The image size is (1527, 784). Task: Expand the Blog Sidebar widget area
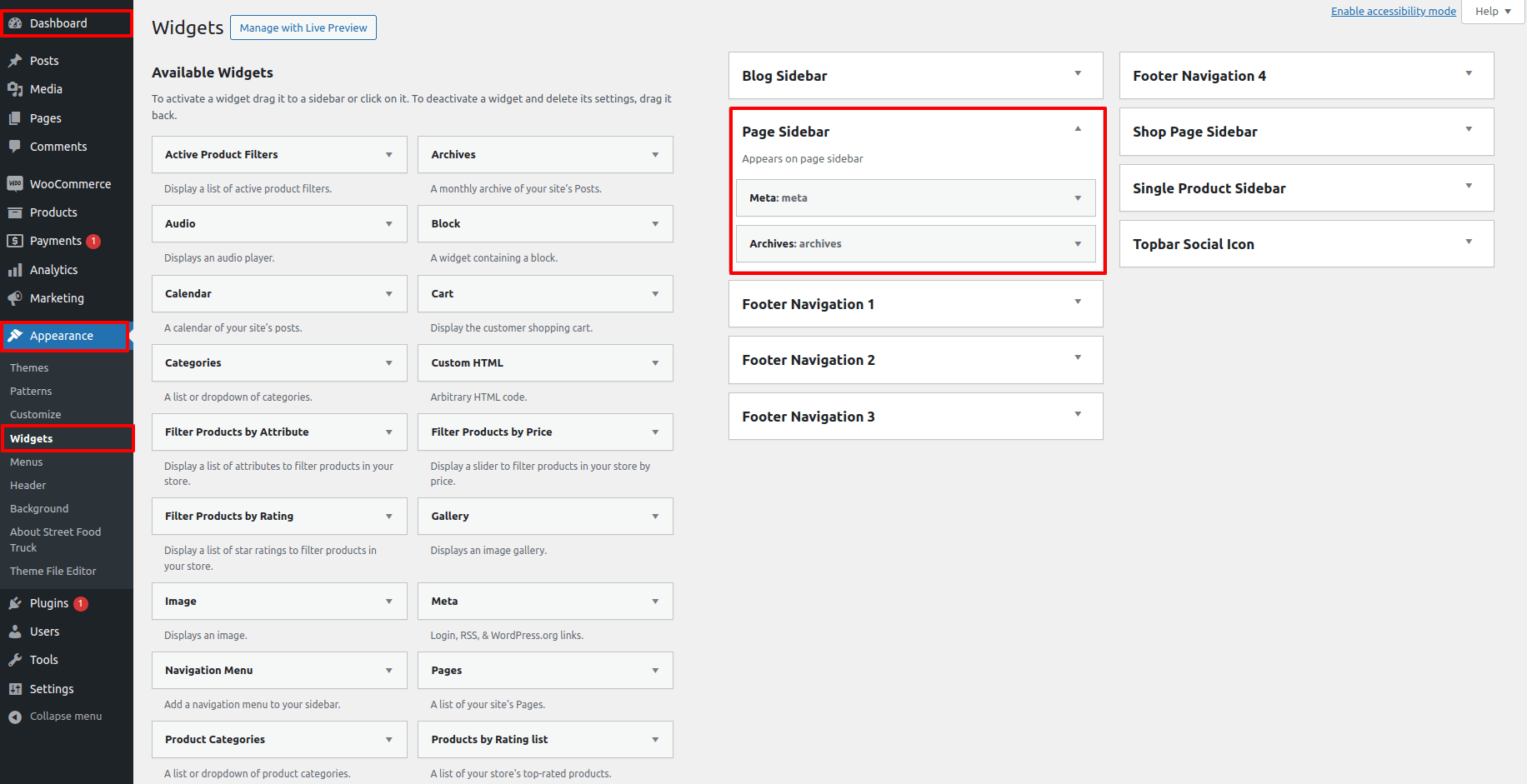click(x=1078, y=74)
